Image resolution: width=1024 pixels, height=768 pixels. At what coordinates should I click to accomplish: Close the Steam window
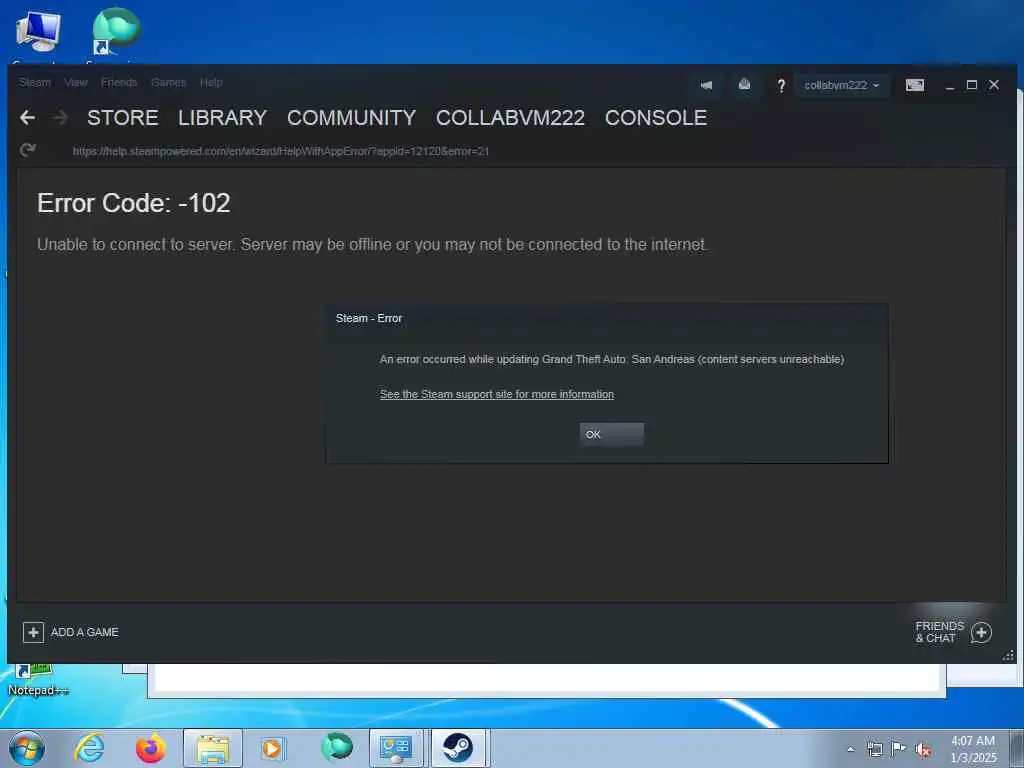[x=994, y=85]
